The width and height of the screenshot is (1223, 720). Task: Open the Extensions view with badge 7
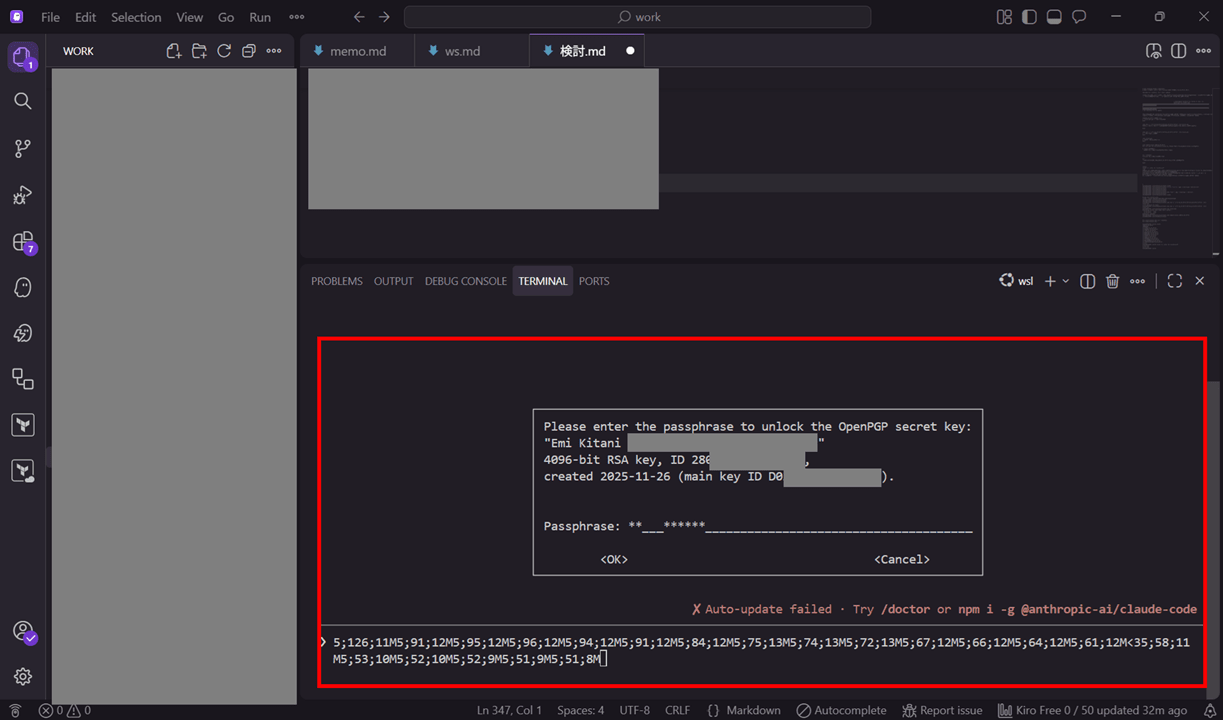[x=22, y=241]
